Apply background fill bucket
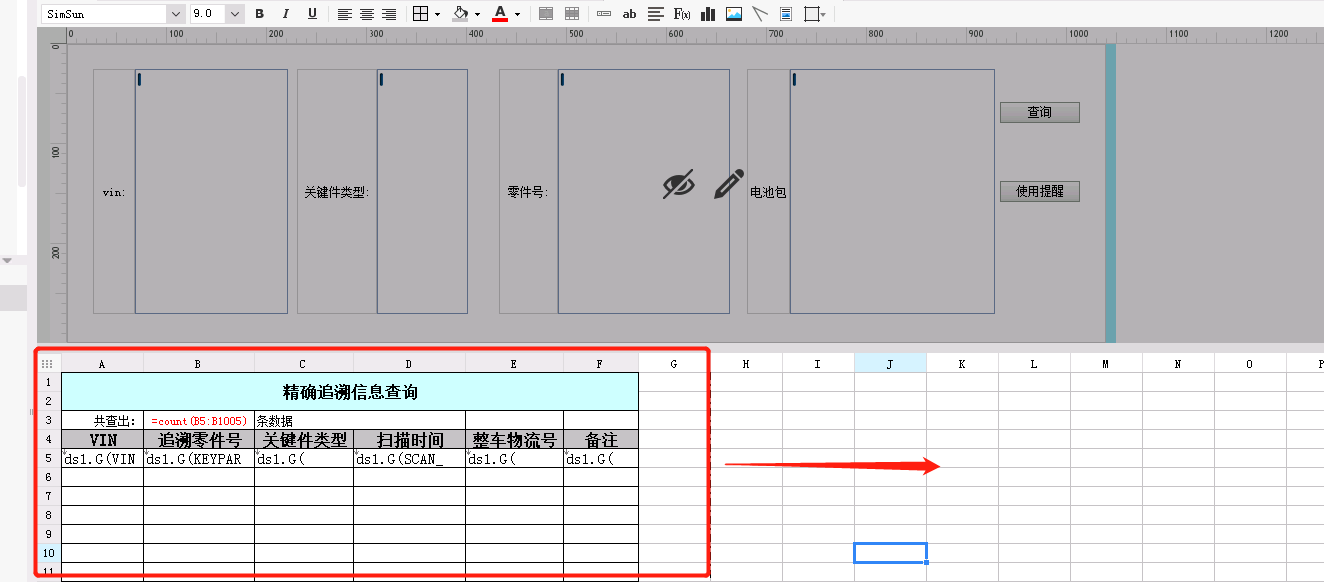The width and height of the screenshot is (1324, 582). click(460, 14)
